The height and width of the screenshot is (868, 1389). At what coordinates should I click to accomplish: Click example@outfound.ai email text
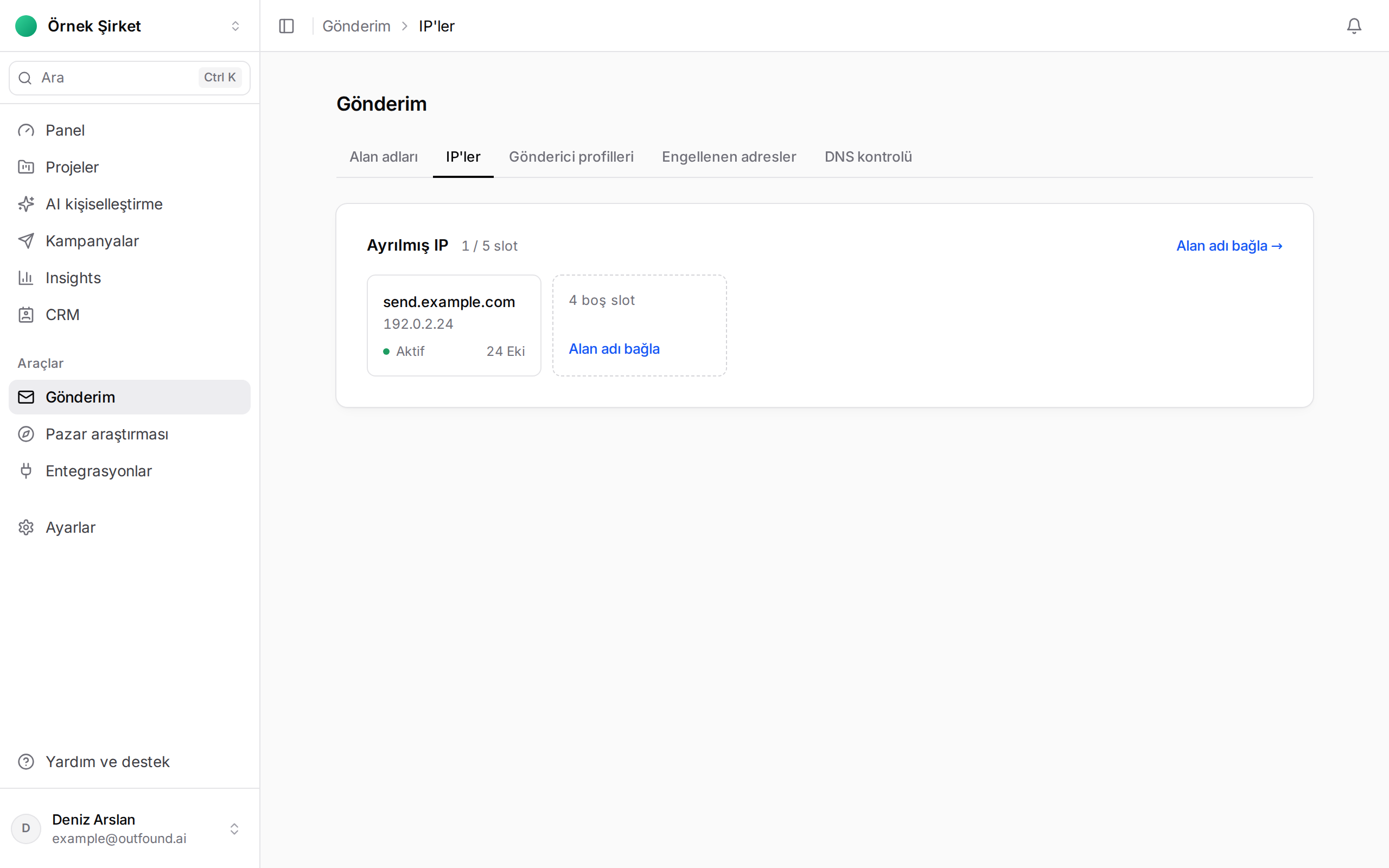[119, 838]
